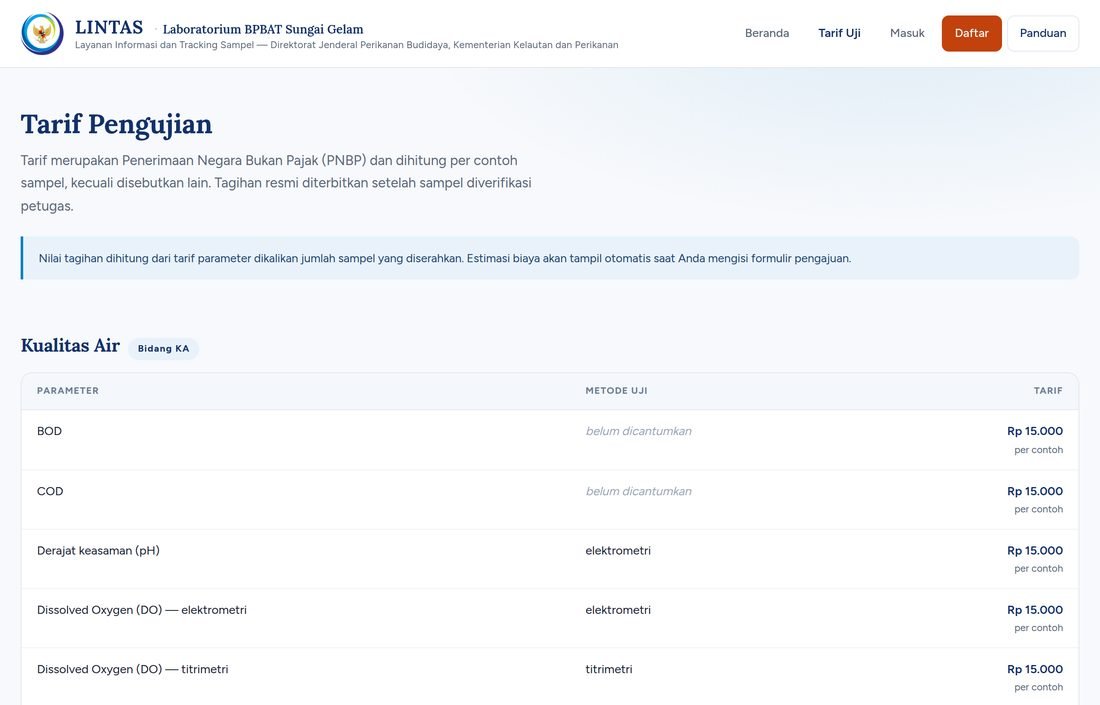Select the COD parameter row
This screenshot has width=1100, height=705.
(550, 499)
